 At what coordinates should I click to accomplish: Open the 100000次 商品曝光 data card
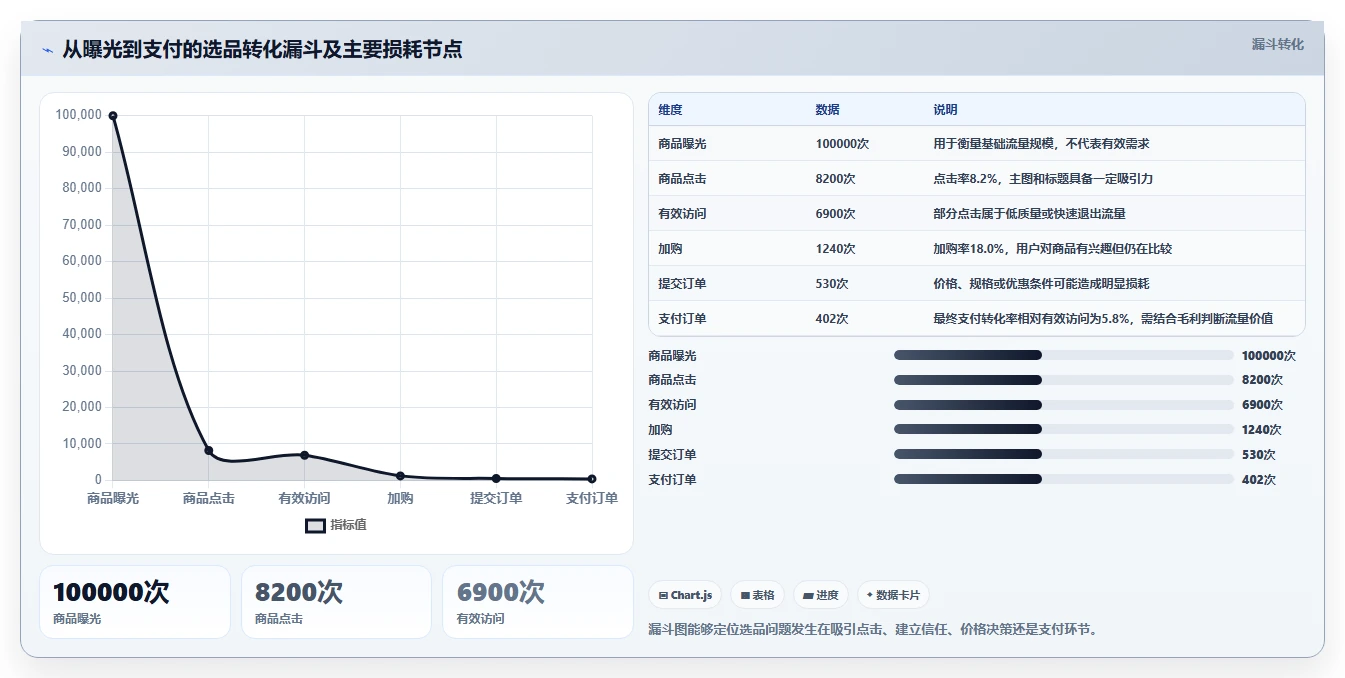coord(135,602)
